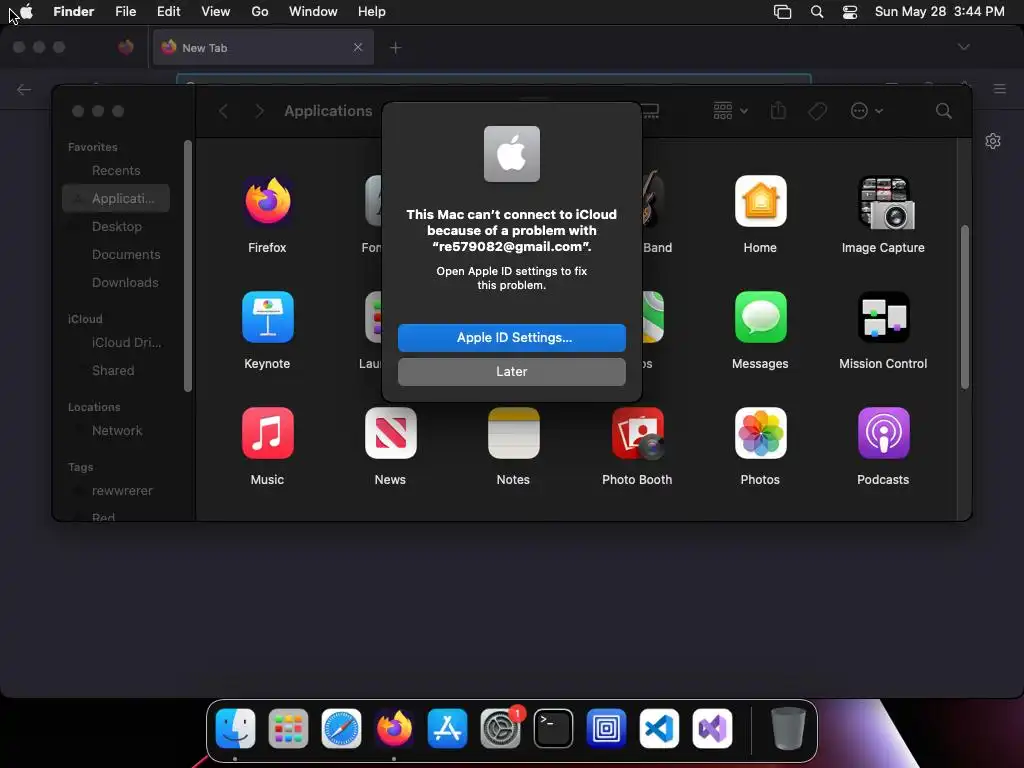The image size is (1024, 768).
Task: Click the Firefox new tab settings gear
Action: (x=993, y=141)
